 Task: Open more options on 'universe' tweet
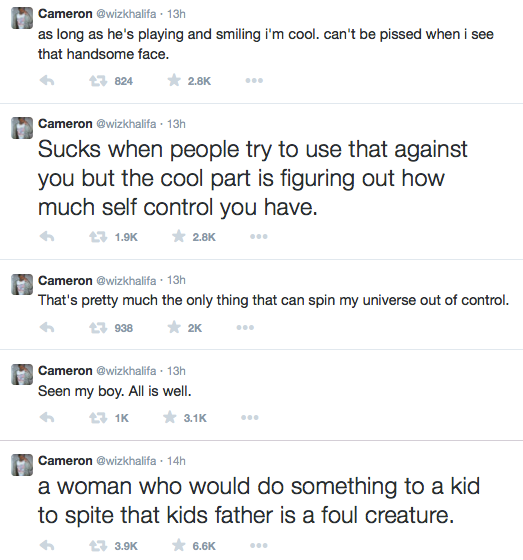(x=245, y=327)
